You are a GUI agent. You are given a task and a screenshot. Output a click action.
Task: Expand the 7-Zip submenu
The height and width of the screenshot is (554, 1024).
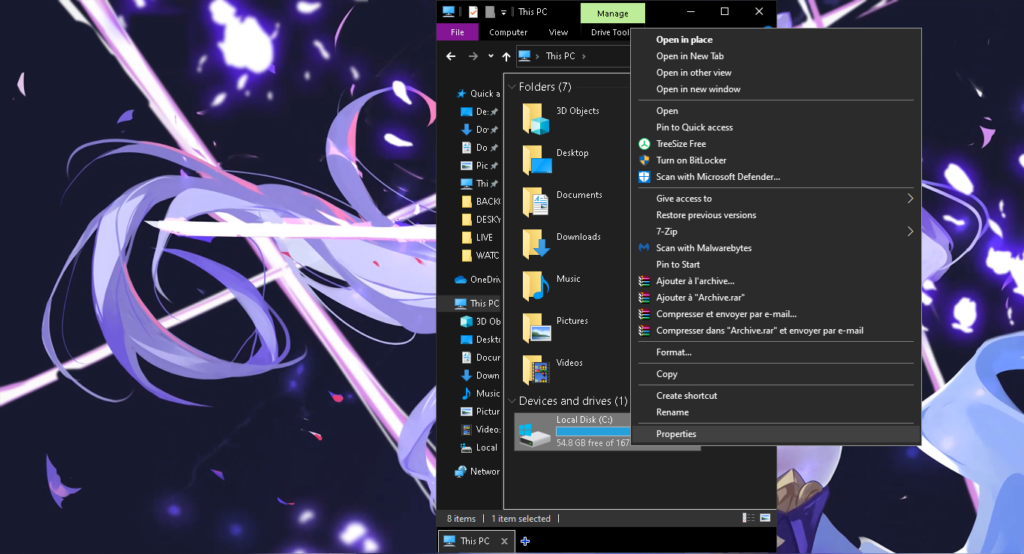(x=910, y=231)
